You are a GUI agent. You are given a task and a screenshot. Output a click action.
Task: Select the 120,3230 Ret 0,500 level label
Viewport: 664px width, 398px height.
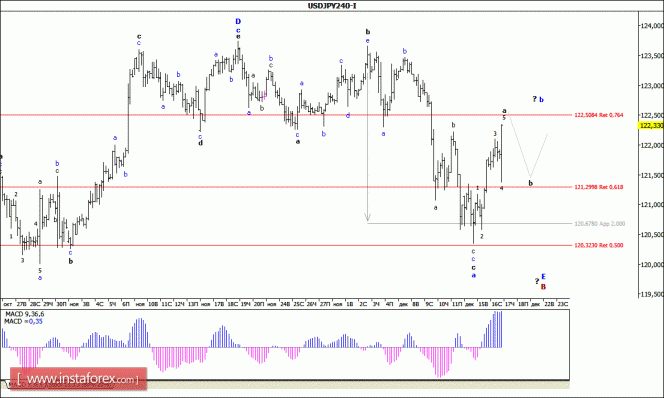tap(598, 245)
